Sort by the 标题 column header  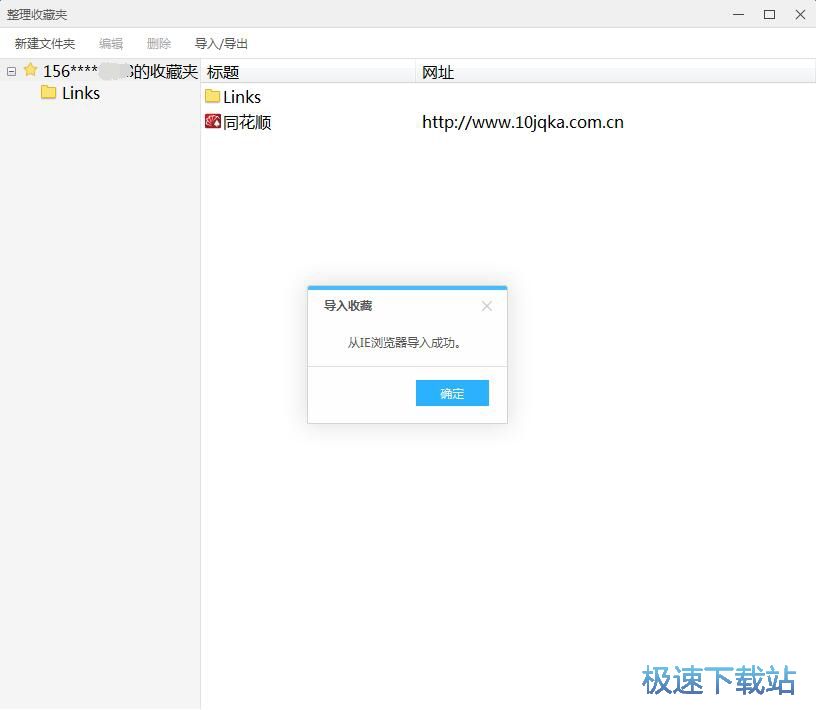click(x=308, y=72)
